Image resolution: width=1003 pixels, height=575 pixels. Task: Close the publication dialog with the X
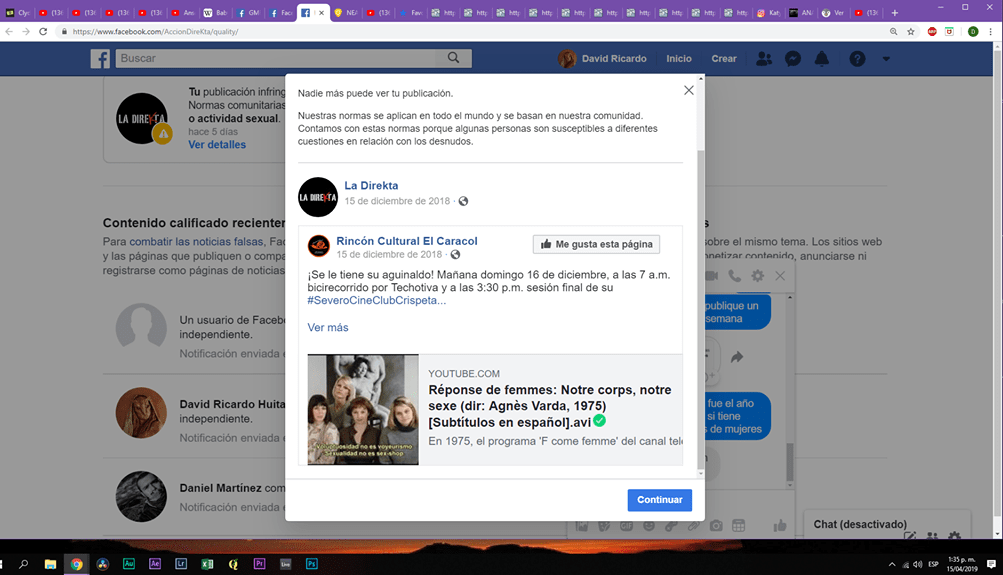(x=688, y=90)
